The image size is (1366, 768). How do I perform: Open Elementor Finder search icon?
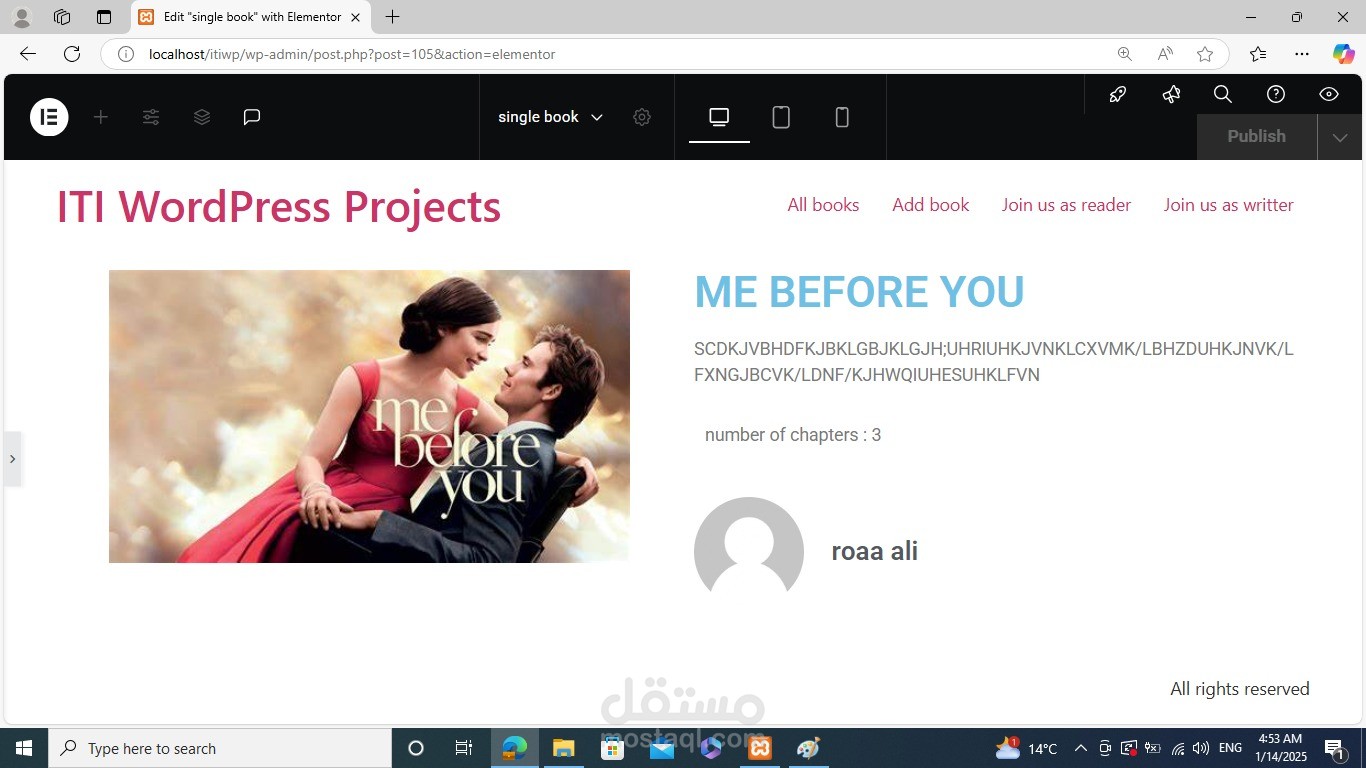1223,94
